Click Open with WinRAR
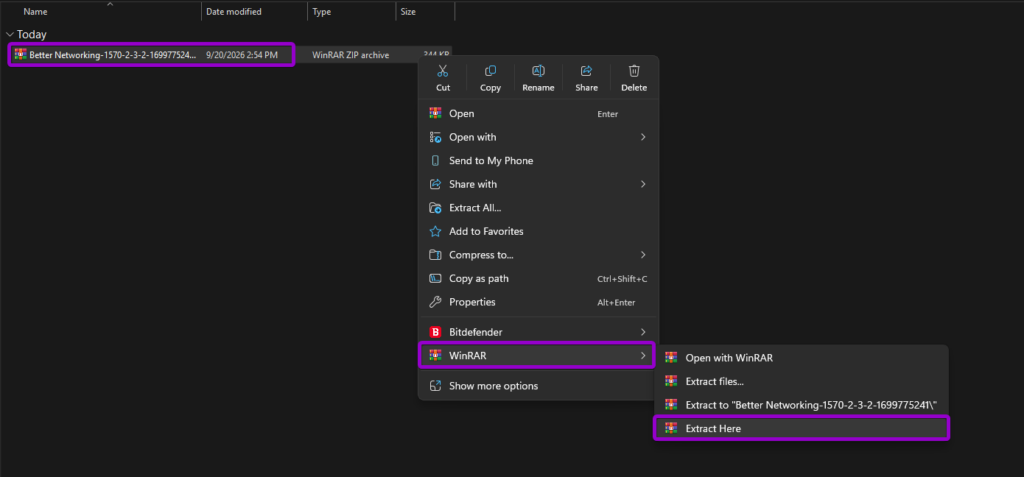The height and width of the screenshot is (477, 1024). pyautogui.click(x=801, y=357)
